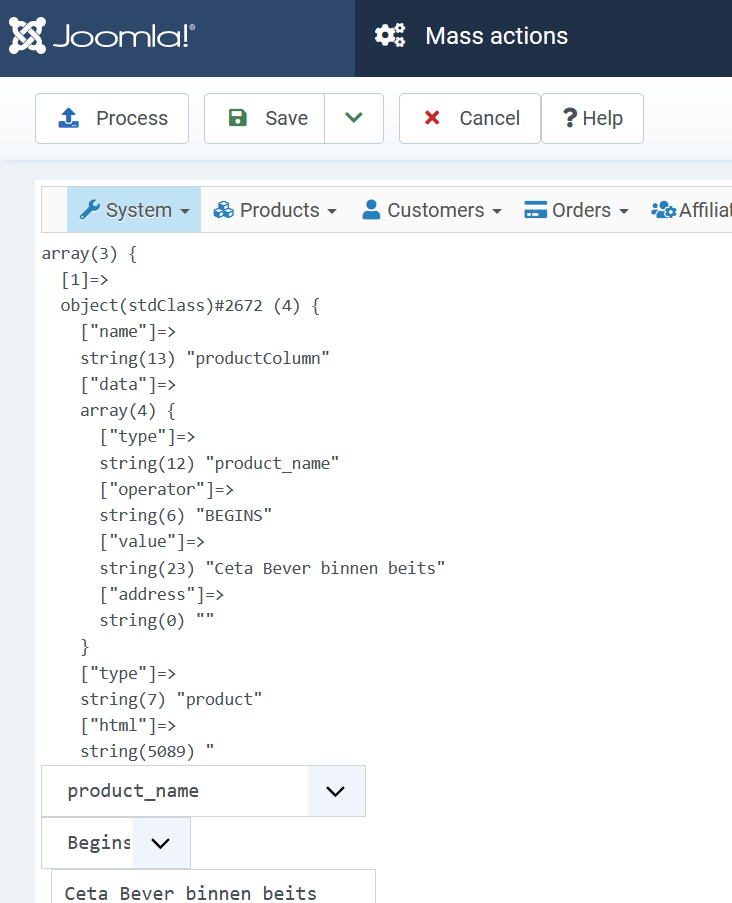The height and width of the screenshot is (903, 732).
Task: Click the Orders card icon
Action: click(x=536, y=210)
